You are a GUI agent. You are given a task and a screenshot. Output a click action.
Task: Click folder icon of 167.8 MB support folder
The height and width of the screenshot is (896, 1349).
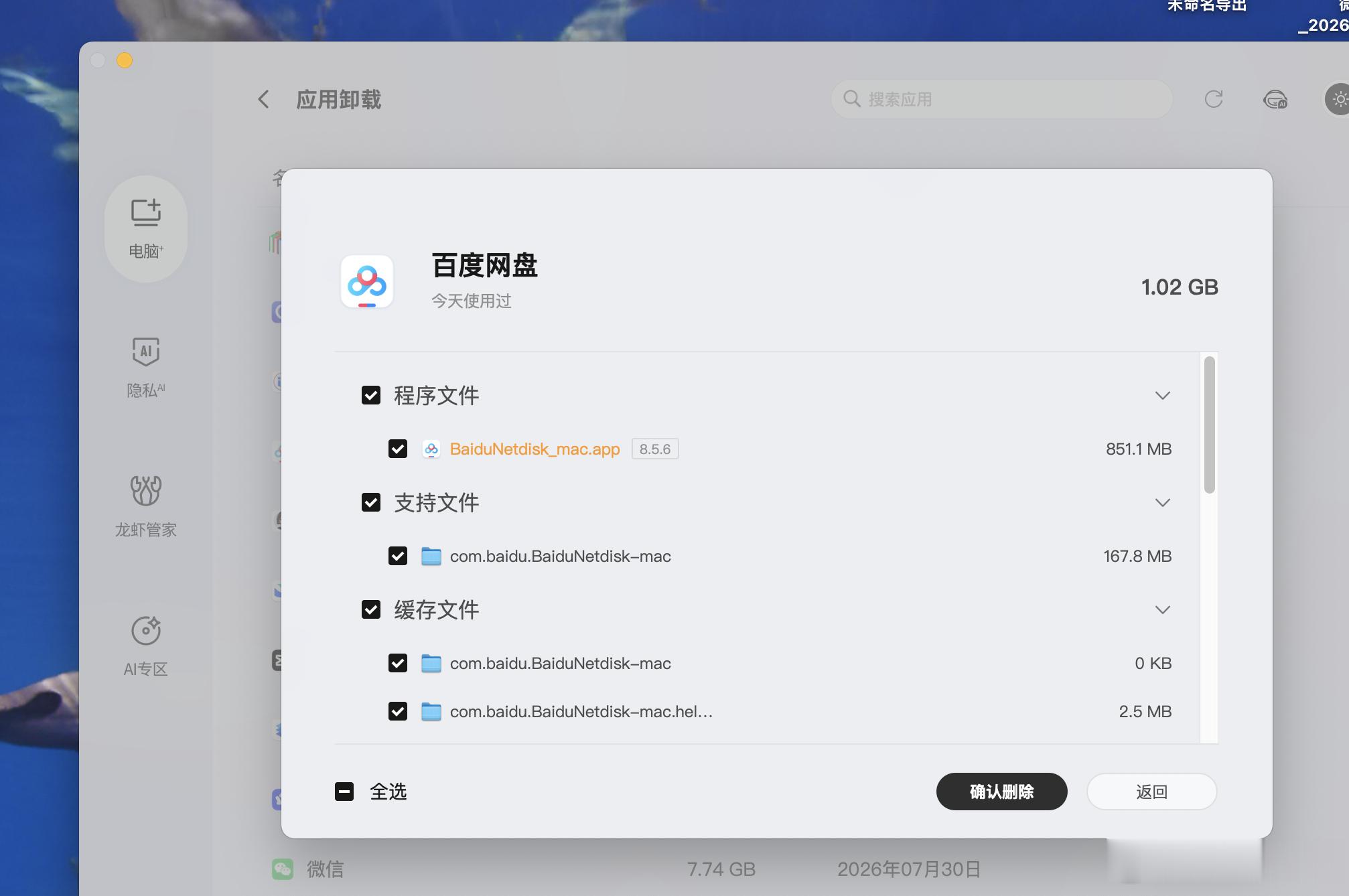431,556
